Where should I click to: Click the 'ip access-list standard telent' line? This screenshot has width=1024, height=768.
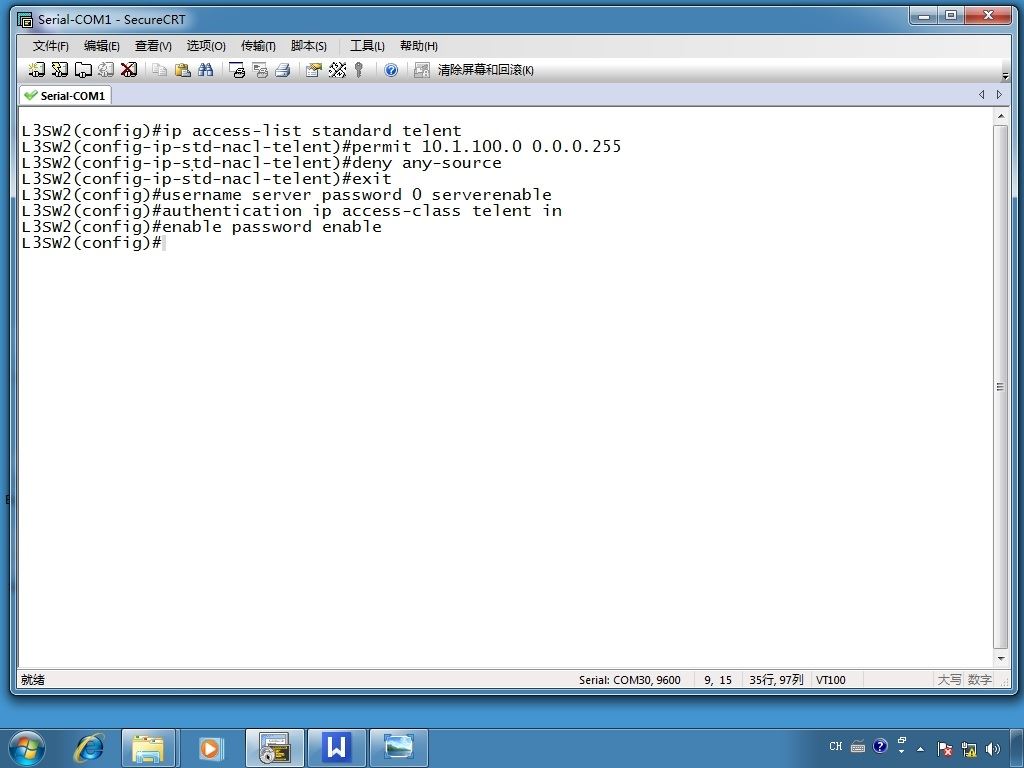coord(241,131)
